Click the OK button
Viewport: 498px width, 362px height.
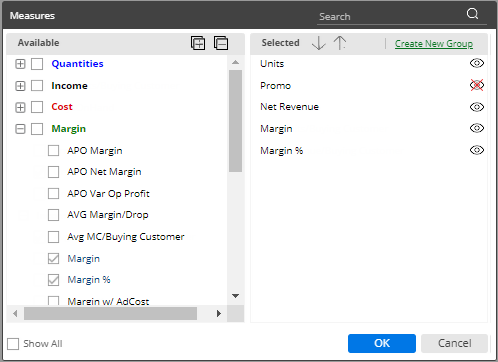click(382, 343)
